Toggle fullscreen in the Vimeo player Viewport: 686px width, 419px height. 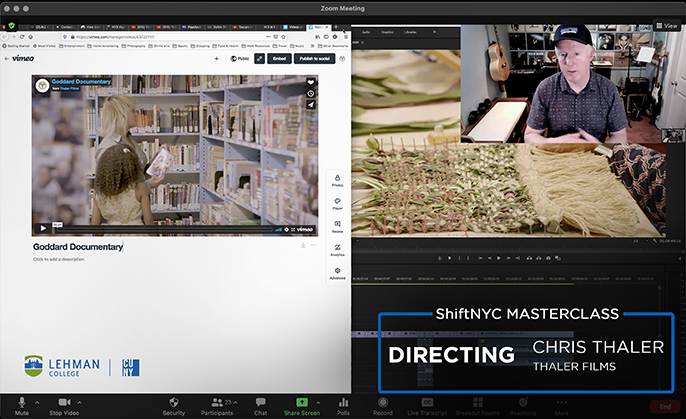293,229
